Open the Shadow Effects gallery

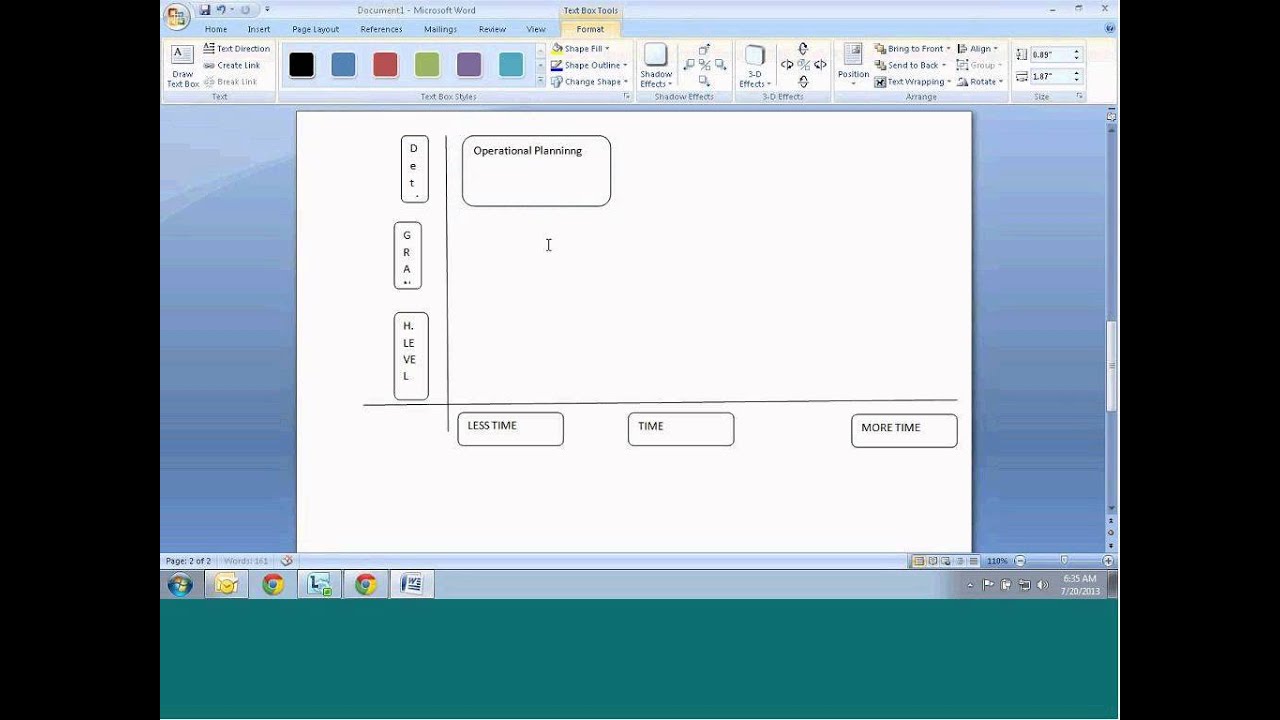(656, 66)
